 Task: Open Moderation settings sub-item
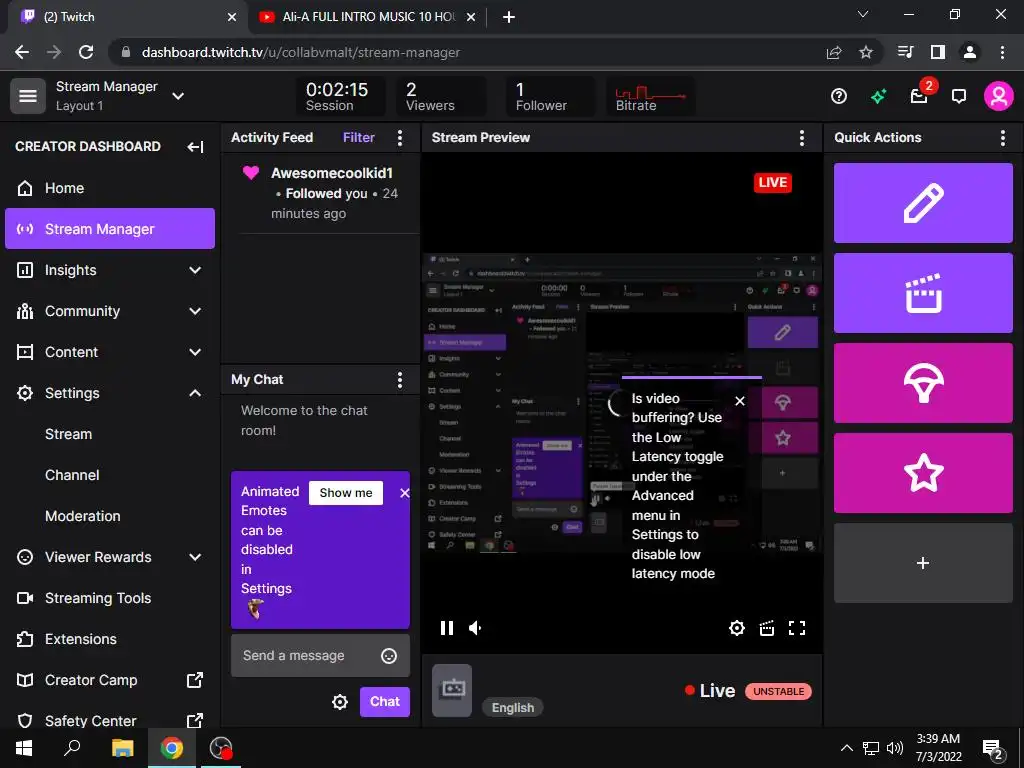pyautogui.click(x=83, y=516)
